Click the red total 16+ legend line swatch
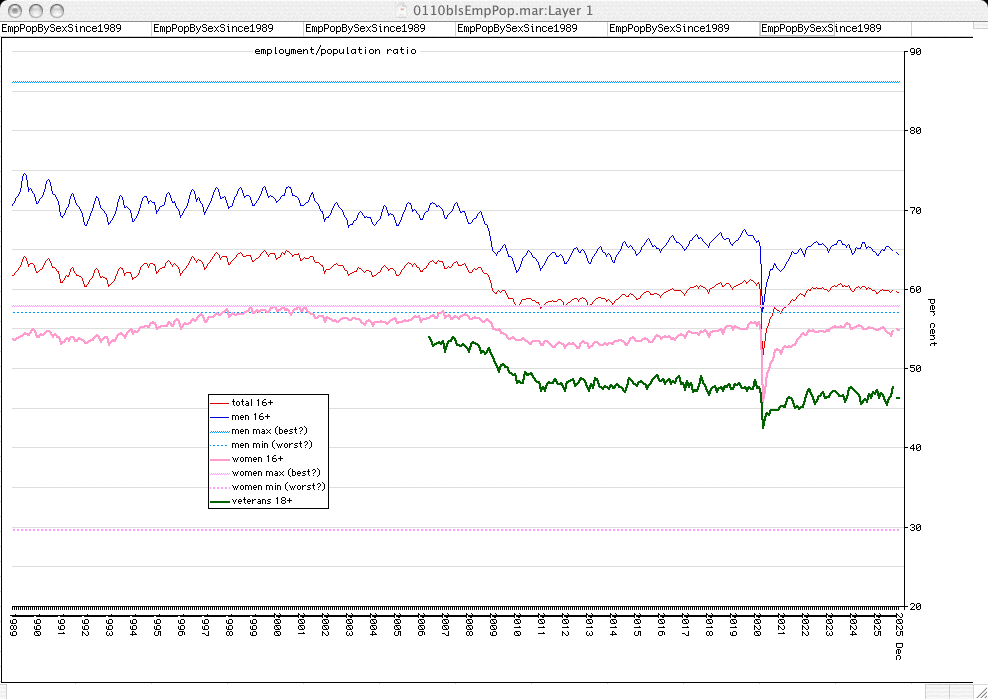988x699 pixels. point(218,402)
